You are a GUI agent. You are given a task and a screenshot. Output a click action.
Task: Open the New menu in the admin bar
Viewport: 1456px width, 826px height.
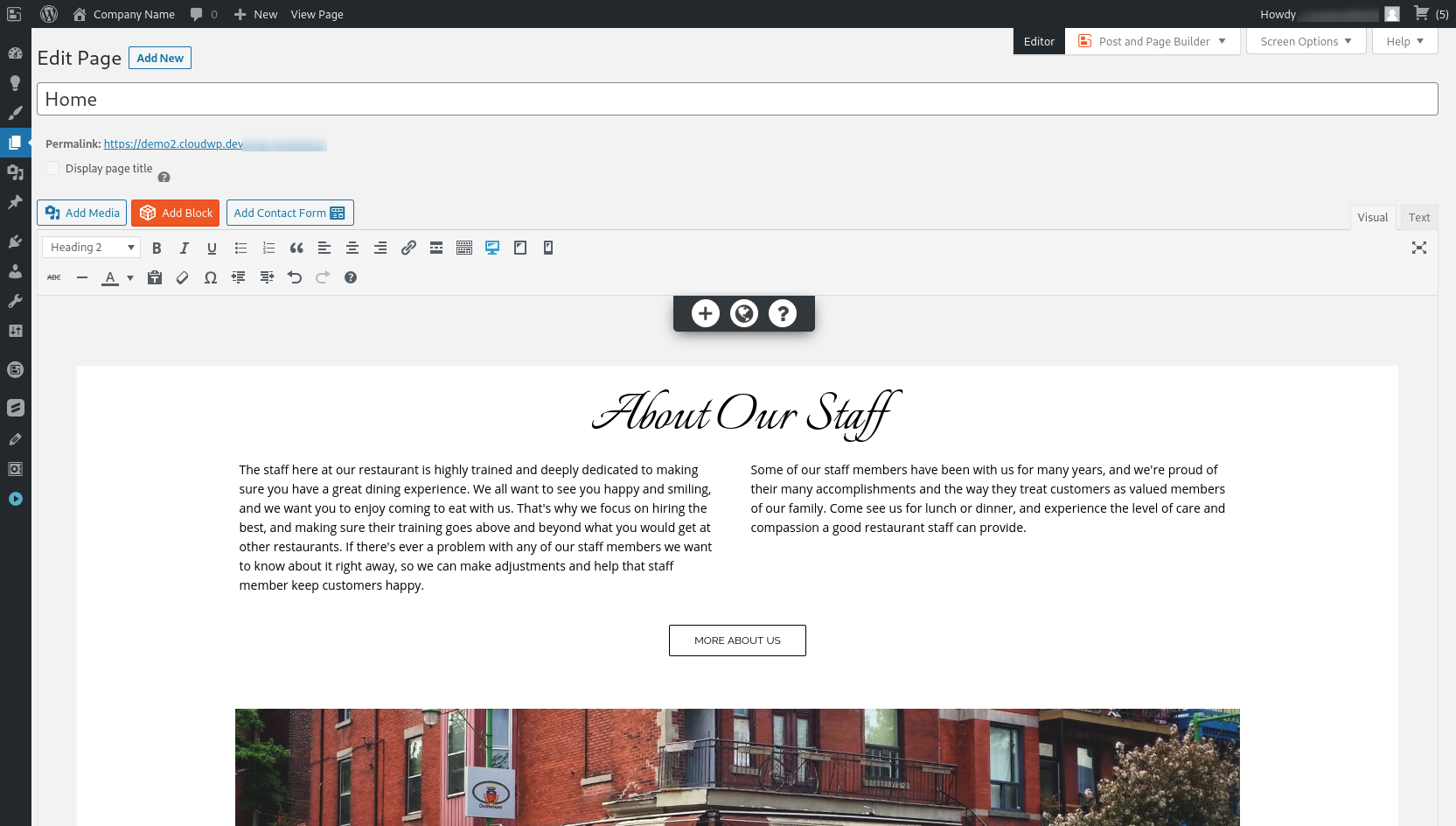click(254, 14)
